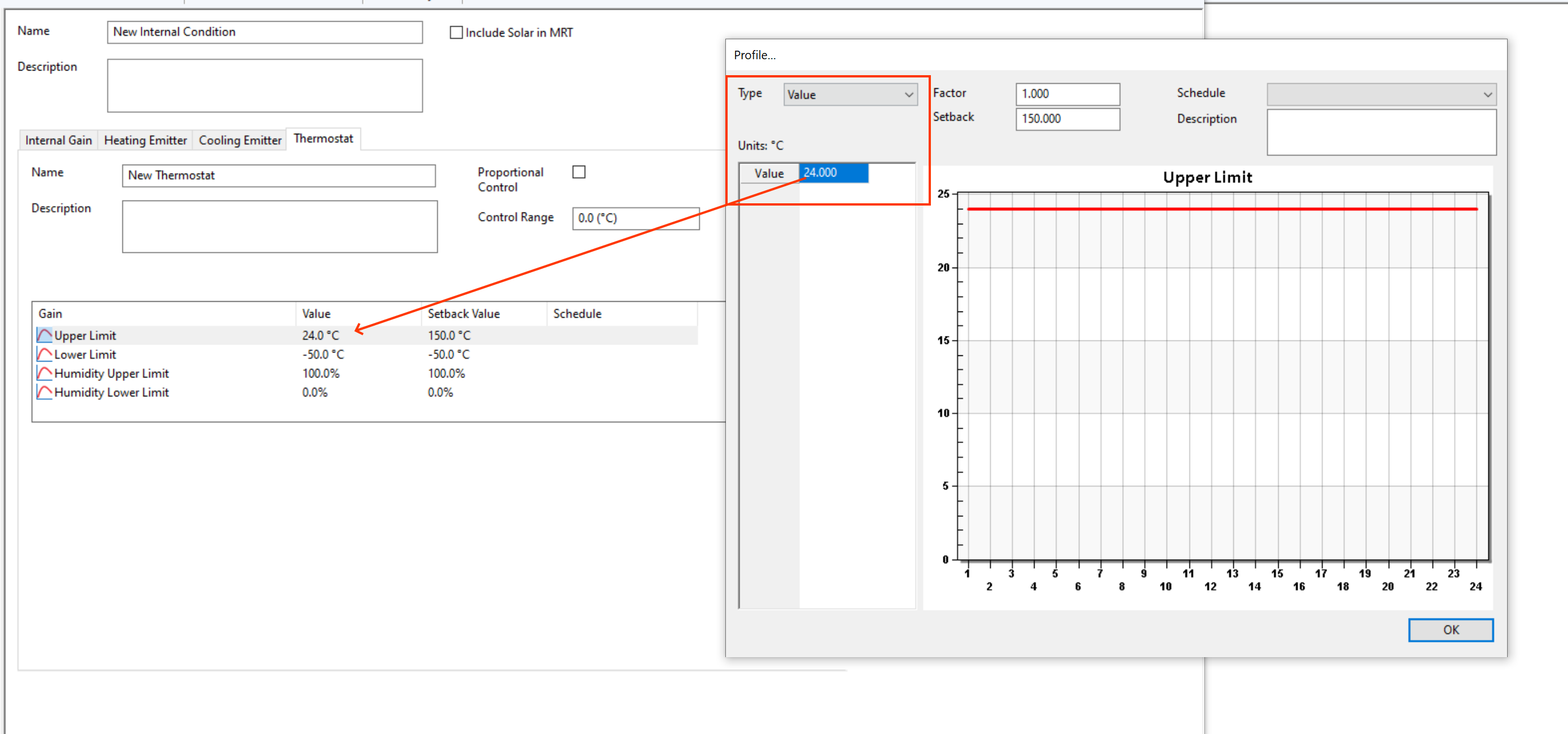This screenshot has height=734, width=1568.
Task: Click the highlighted 24.000 value cell
Action: point(834,173)
